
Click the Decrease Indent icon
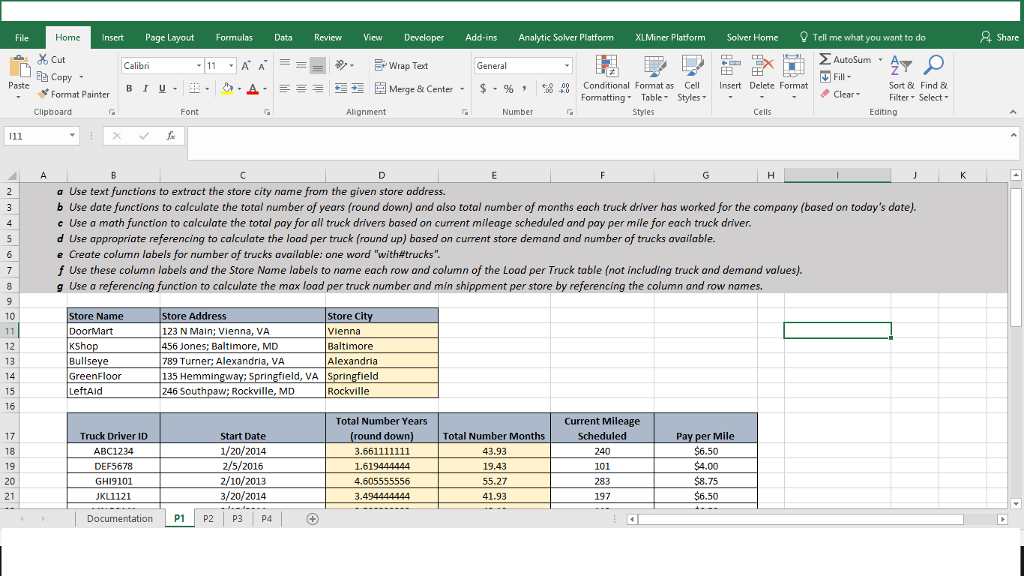[340, 88]
